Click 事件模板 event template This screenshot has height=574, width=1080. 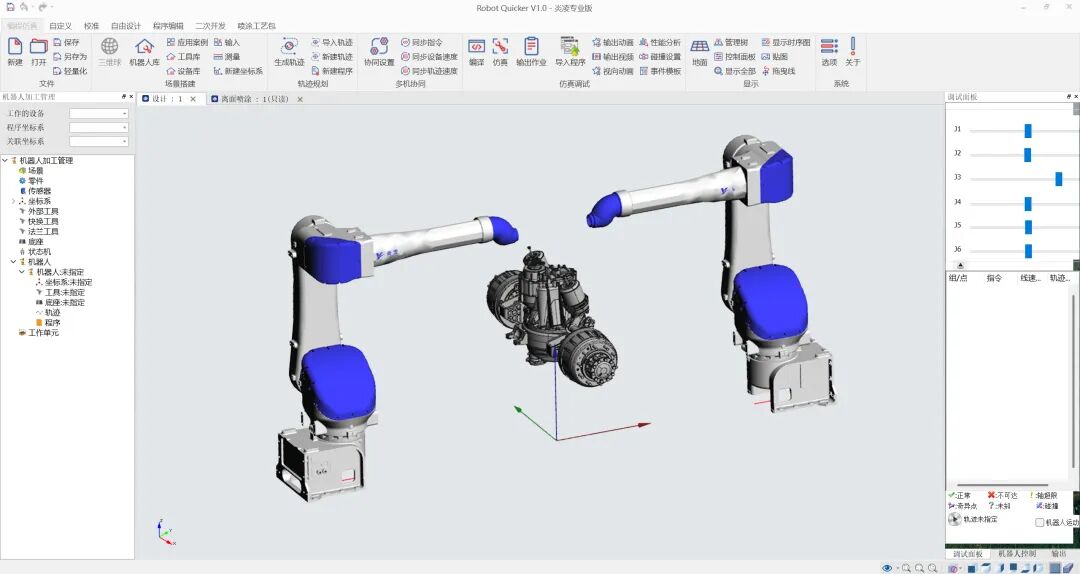pyautogui.click(x=659, y=71)
